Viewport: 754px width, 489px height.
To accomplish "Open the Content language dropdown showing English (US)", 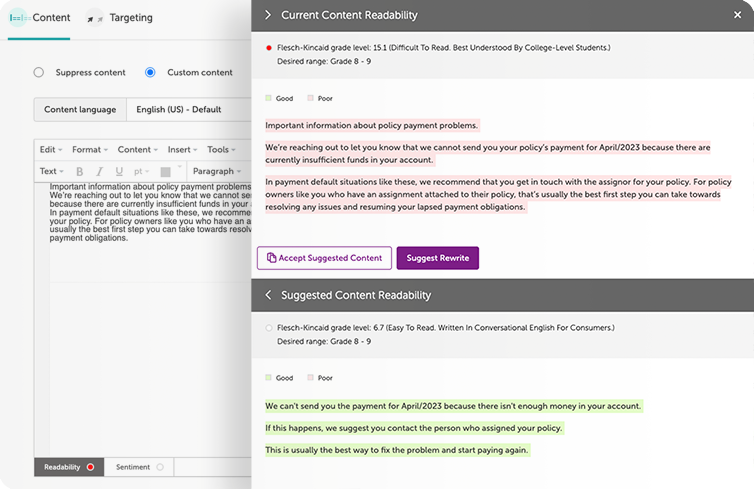I will (x=188, y=110).
